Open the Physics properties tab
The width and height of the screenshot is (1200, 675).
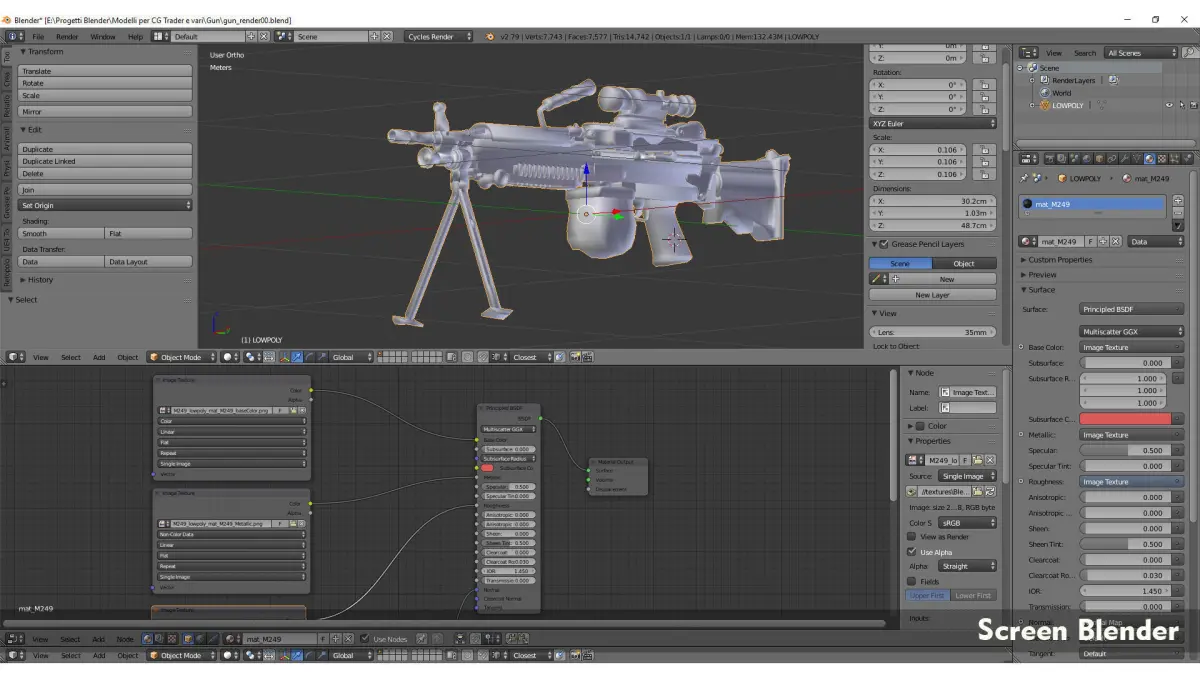[x=1188, y=158]
